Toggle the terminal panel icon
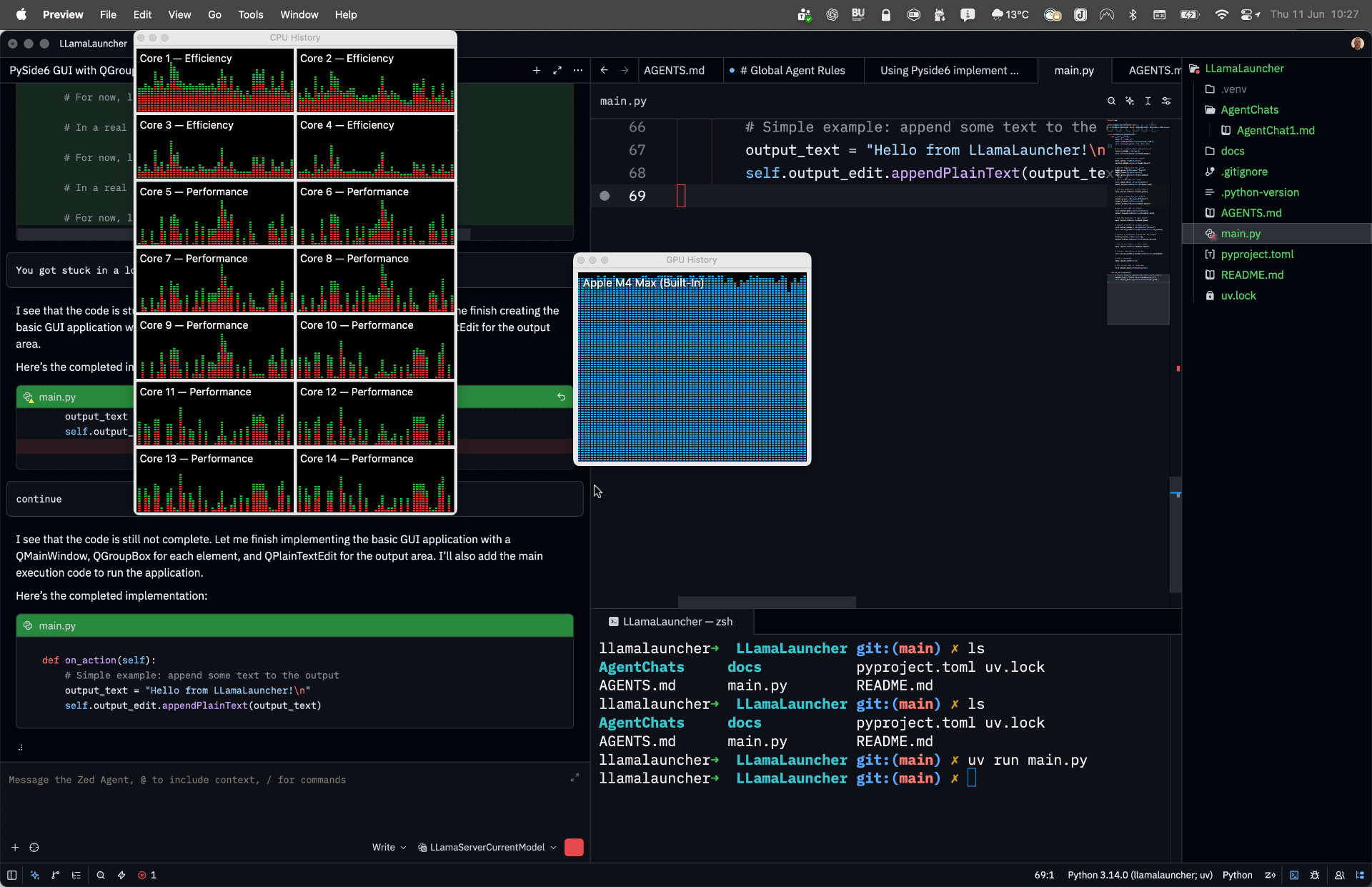Viewport: 1372px width, 887px height. [x=1294, y=875]
